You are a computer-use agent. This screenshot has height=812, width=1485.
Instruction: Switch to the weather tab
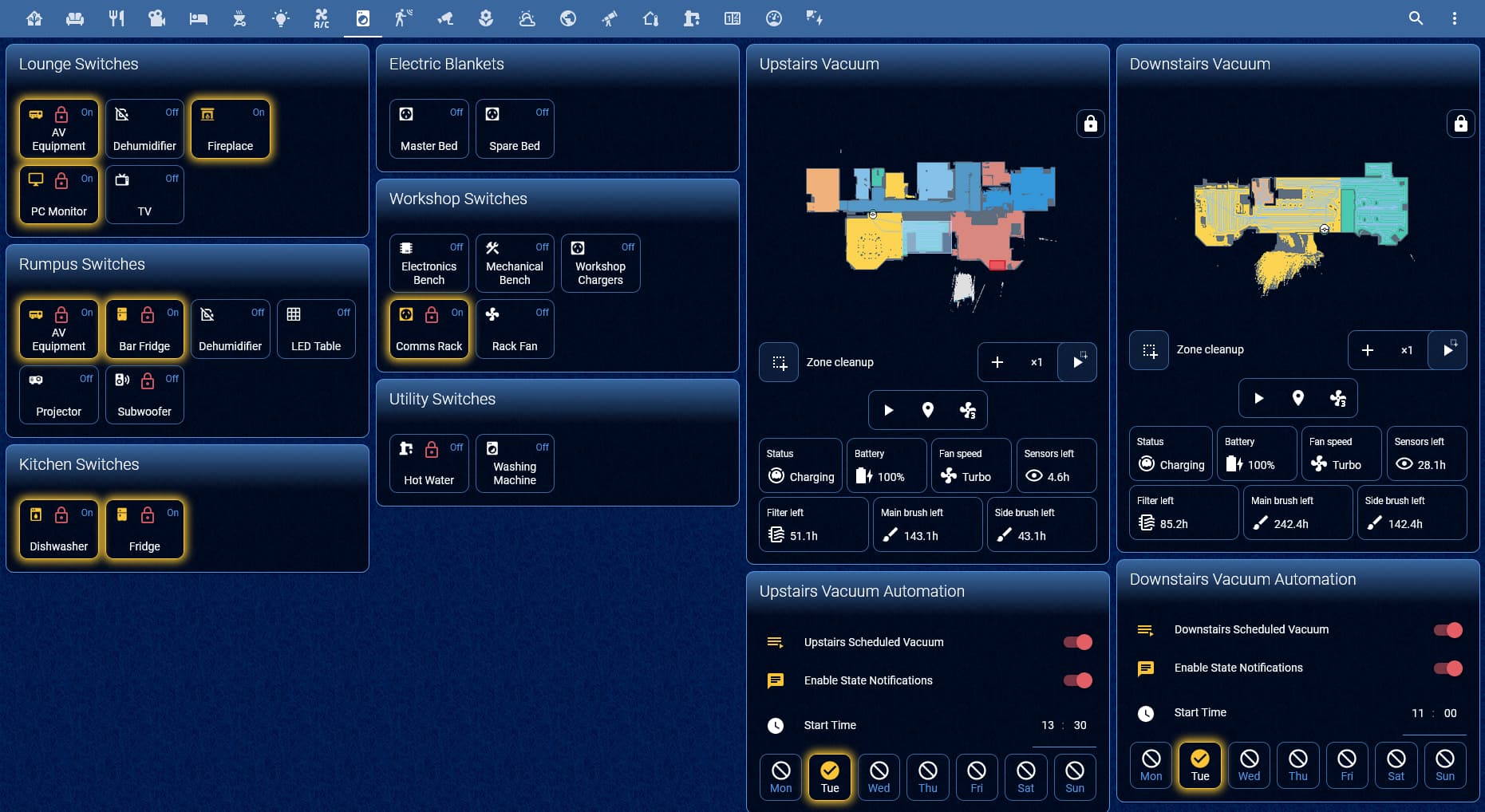tap(527, 18)
